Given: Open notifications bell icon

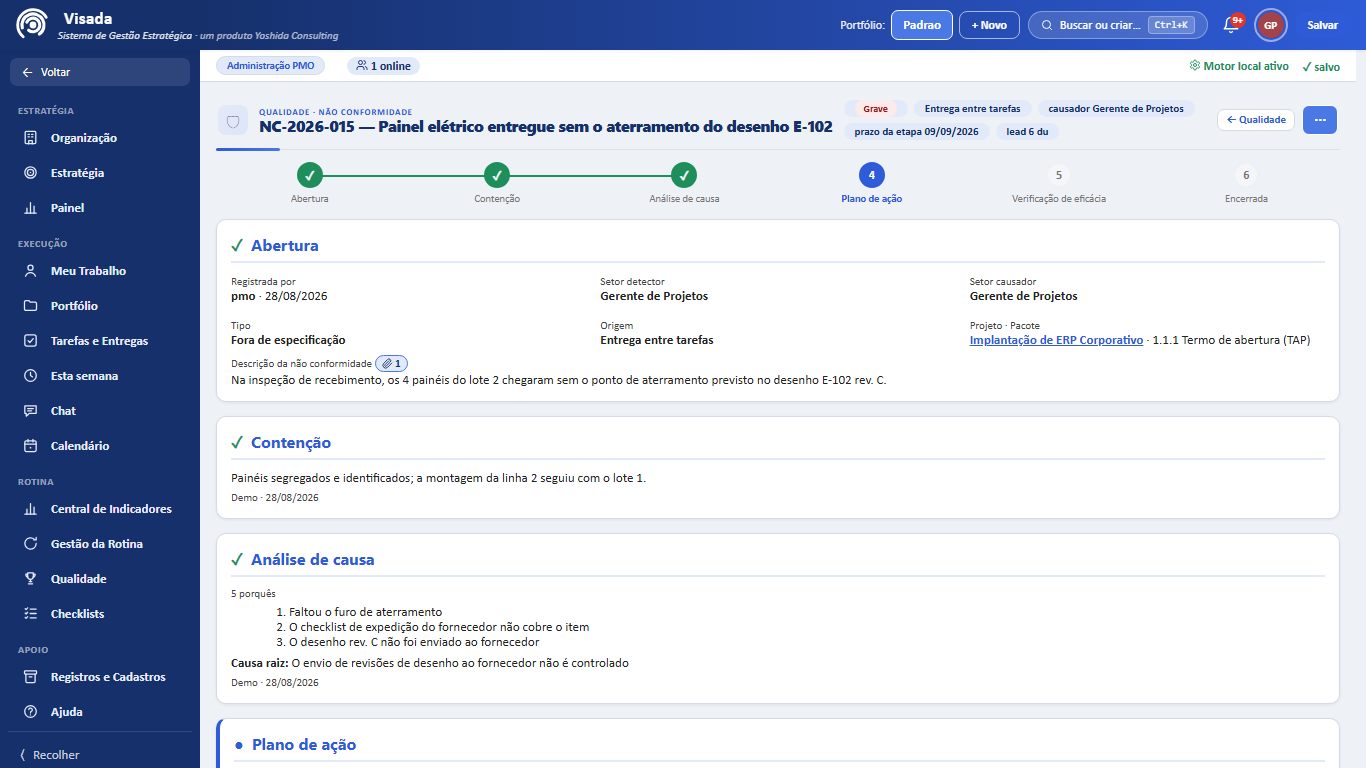Looking at the screenshot, I should point(1231,25).
